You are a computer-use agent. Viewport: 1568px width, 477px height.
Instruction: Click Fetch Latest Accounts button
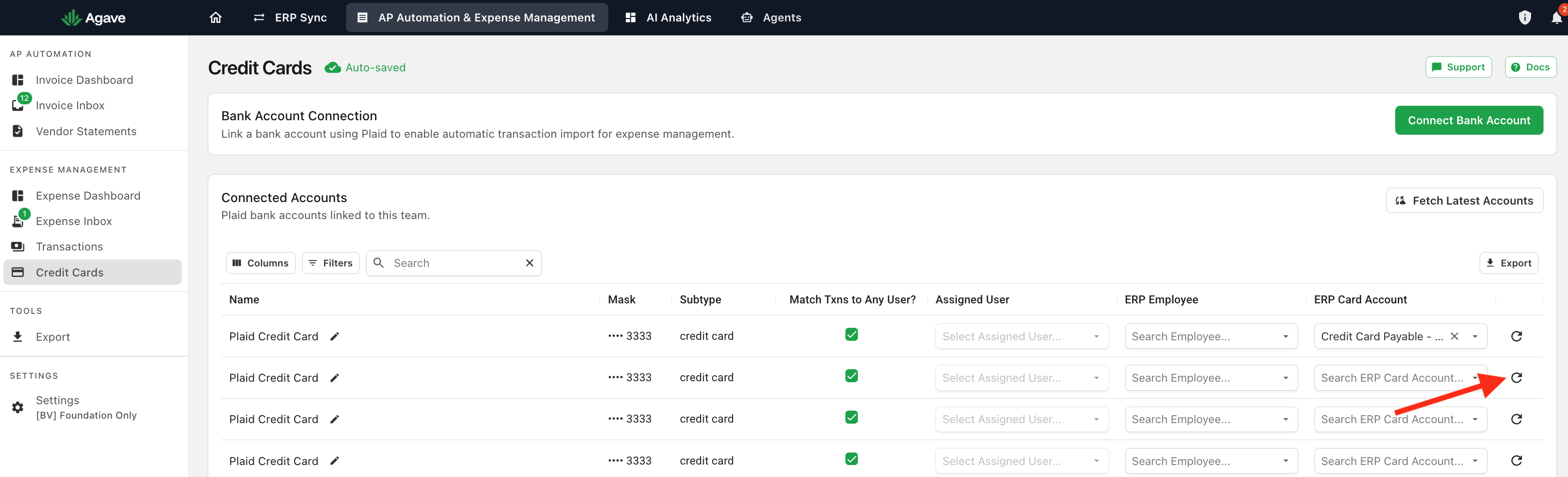1464,201
